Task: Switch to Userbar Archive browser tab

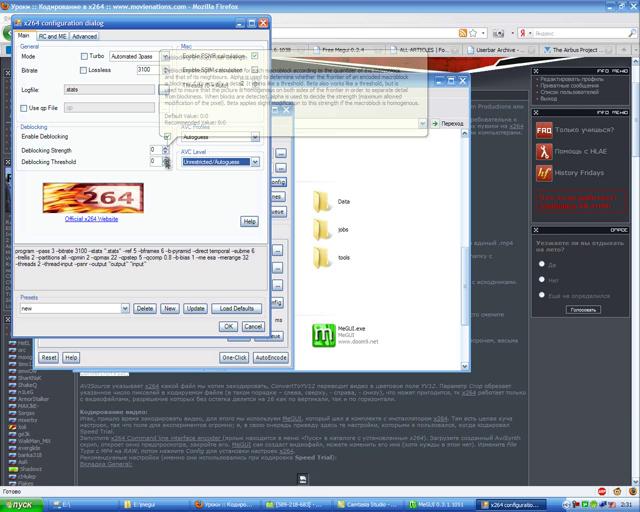Action: (x=500, y=50)
